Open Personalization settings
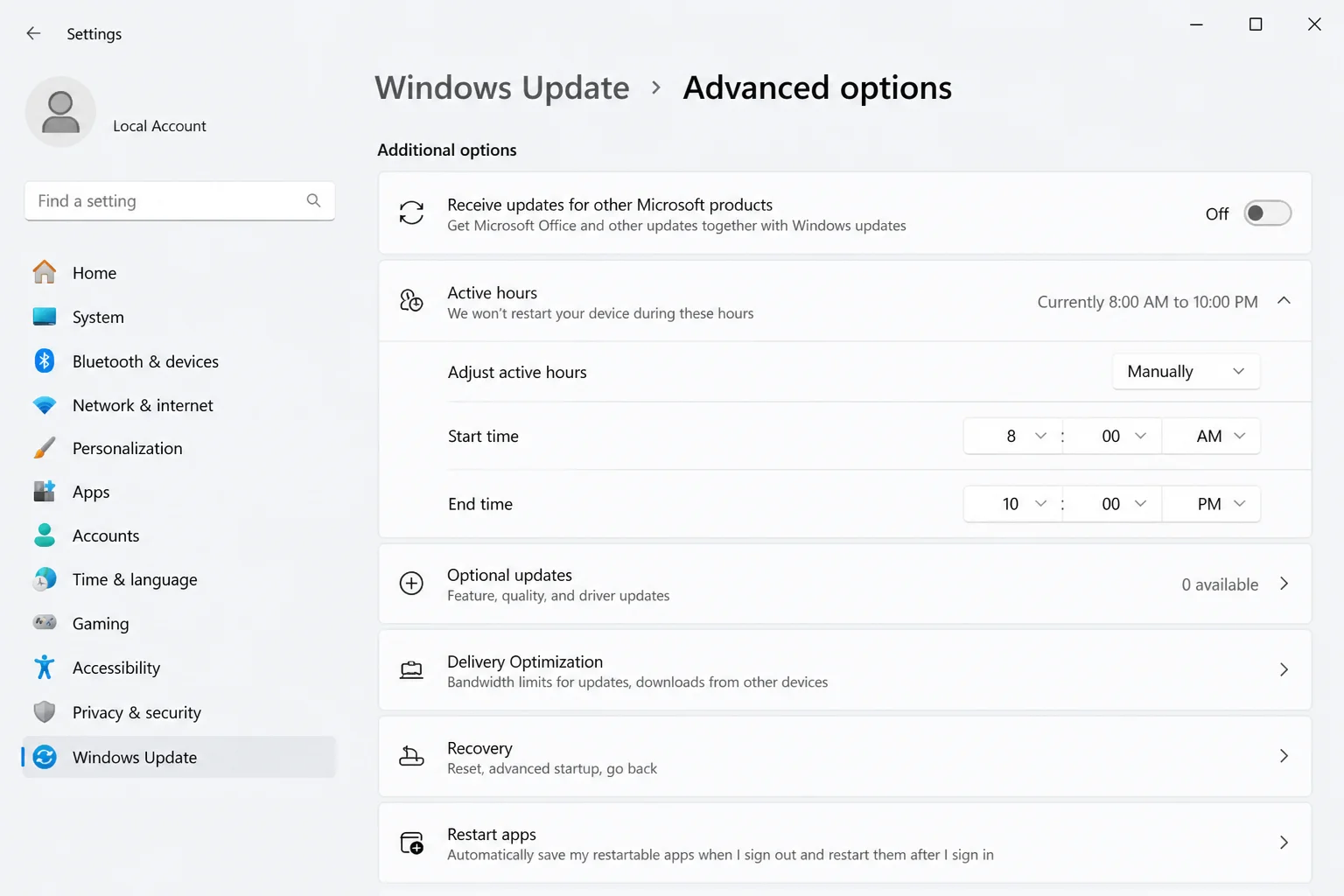 click(179, 448)
